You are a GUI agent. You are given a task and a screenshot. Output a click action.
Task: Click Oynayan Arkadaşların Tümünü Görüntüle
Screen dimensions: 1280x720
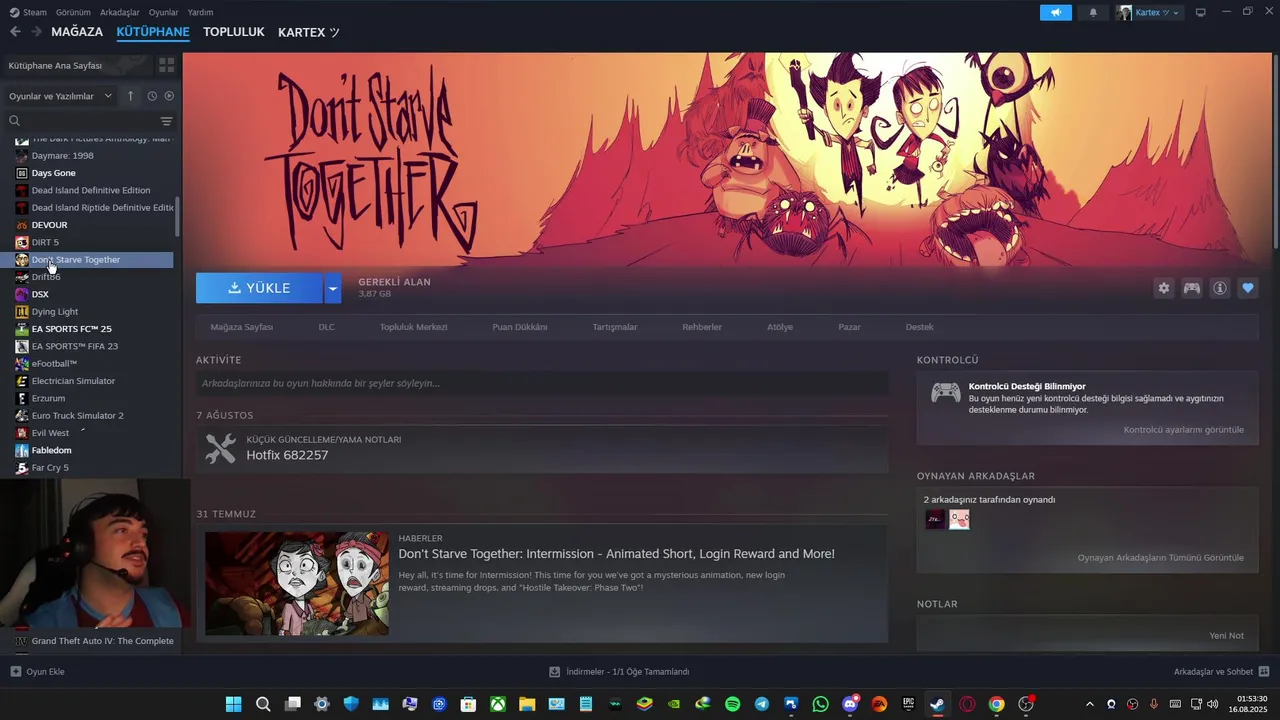click(x=1160, y=558)
